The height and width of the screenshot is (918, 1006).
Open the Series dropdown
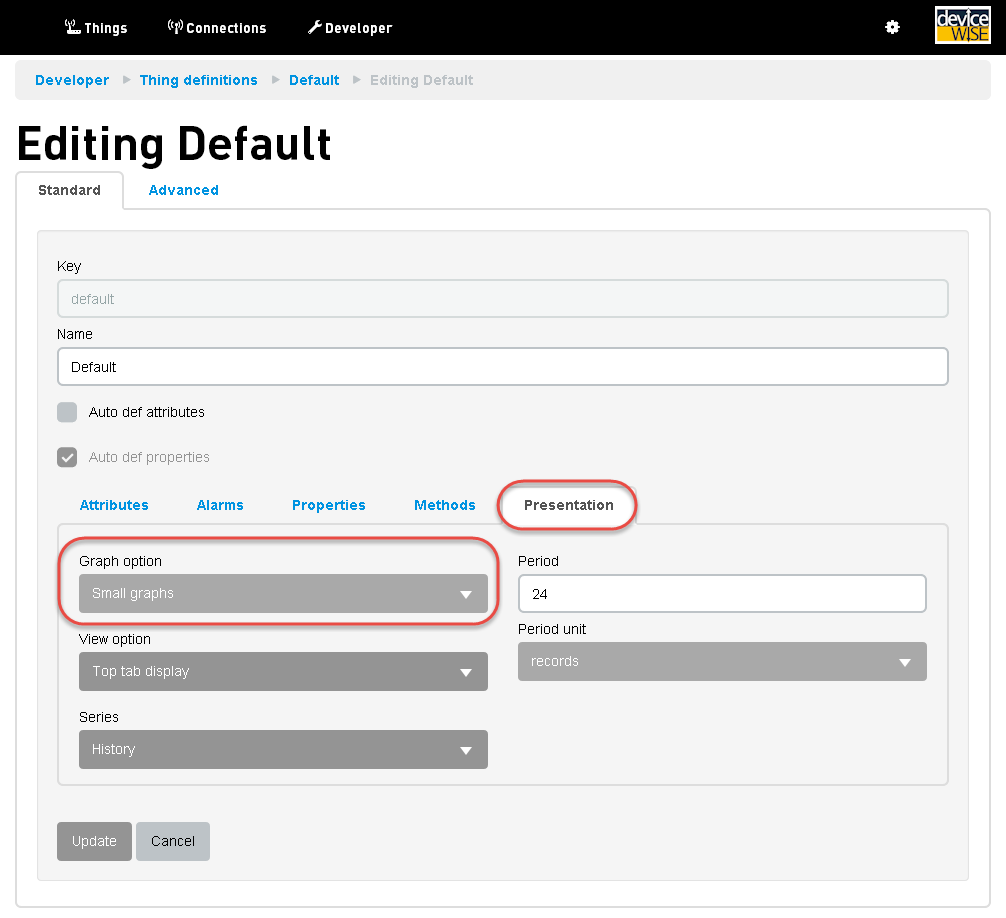[283, 750]
